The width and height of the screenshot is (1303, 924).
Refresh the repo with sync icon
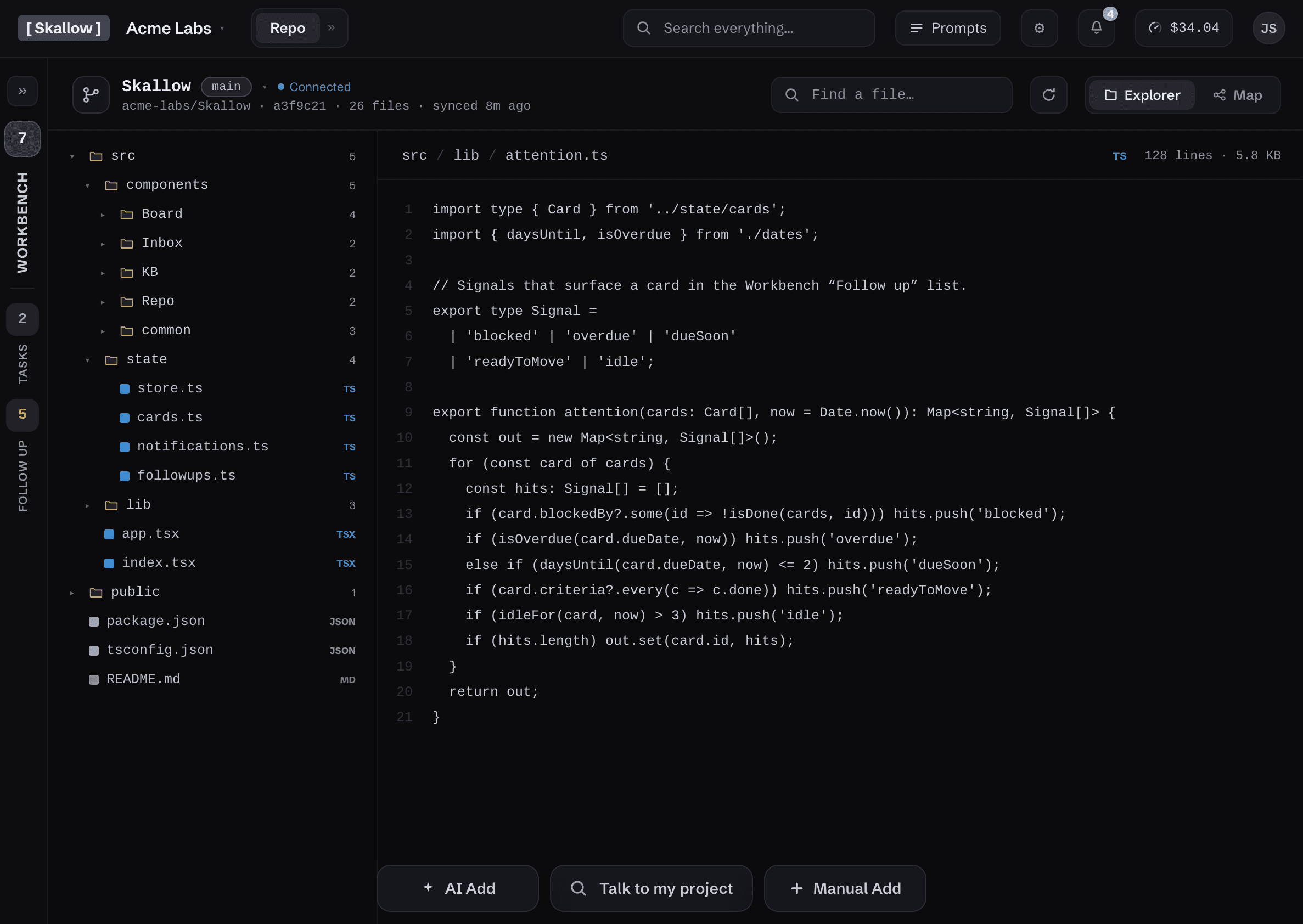pyautogui.click(x=1048, y=94)
